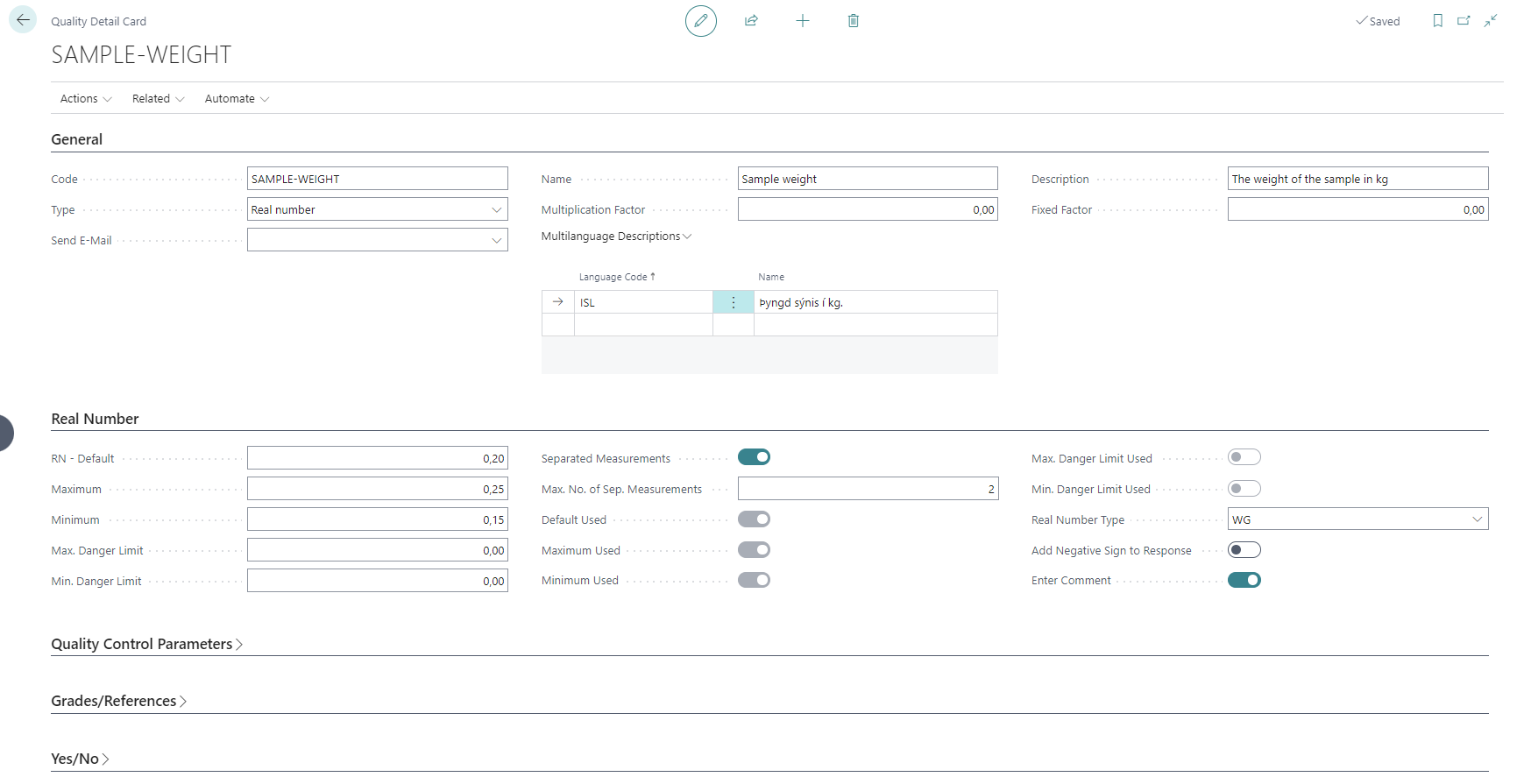The image size is (1524, 784).
Task: Open three-dot options for ISL row
Action: (734, 302)
